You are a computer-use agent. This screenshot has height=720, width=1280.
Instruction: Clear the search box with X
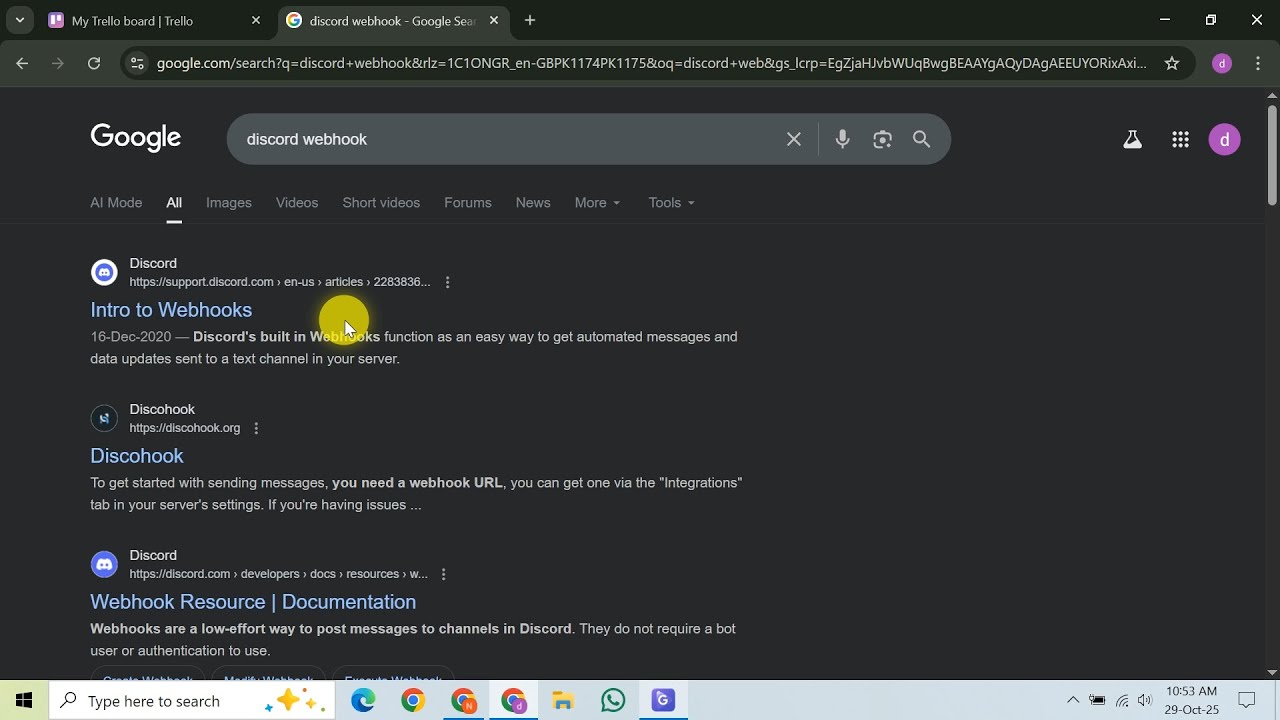794,139
